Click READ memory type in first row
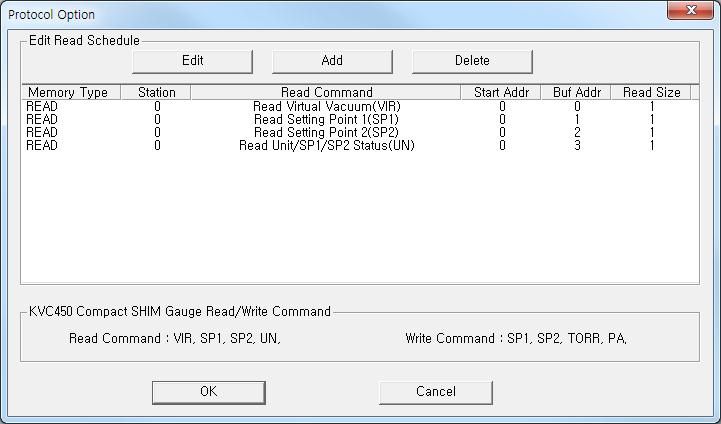The image size is (721, 424). point(42,106)
